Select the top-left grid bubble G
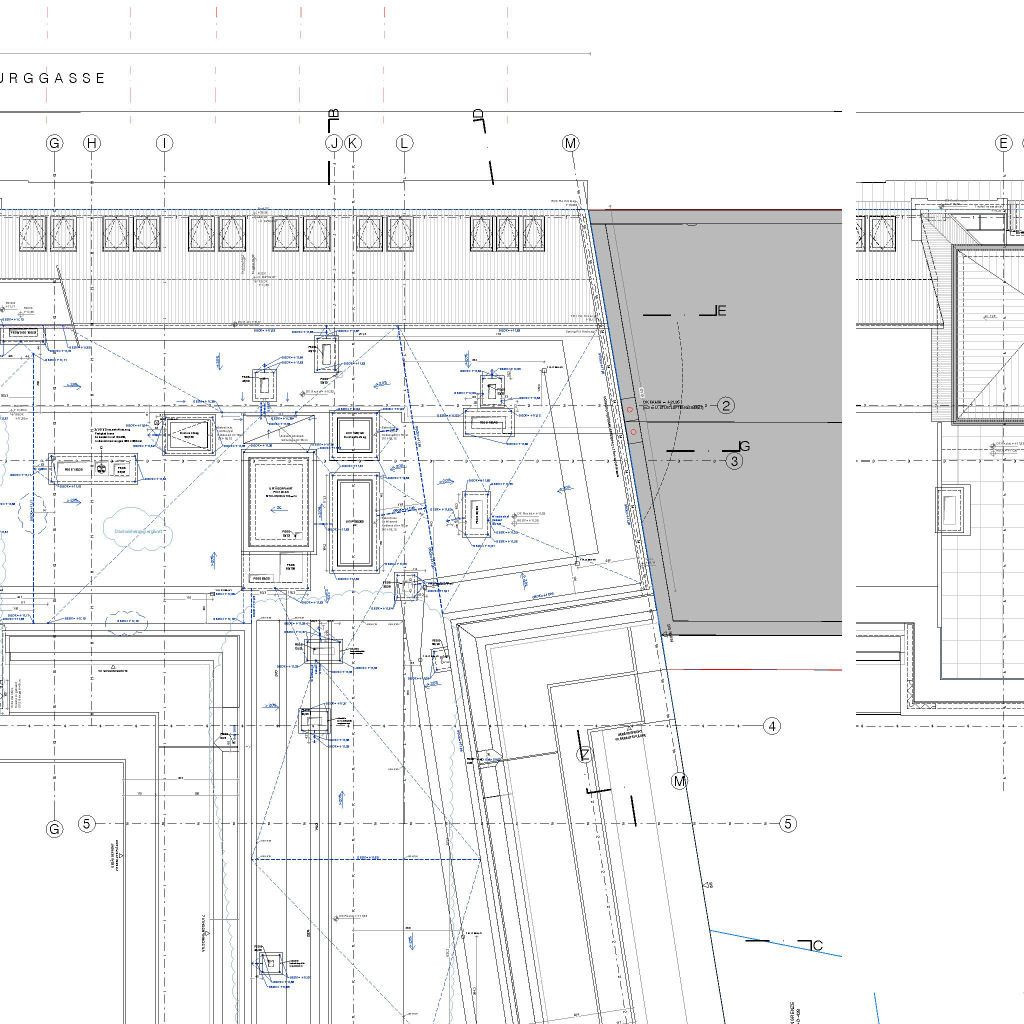This screenshot has height=1024, width=1024. [x=55, y=143]
